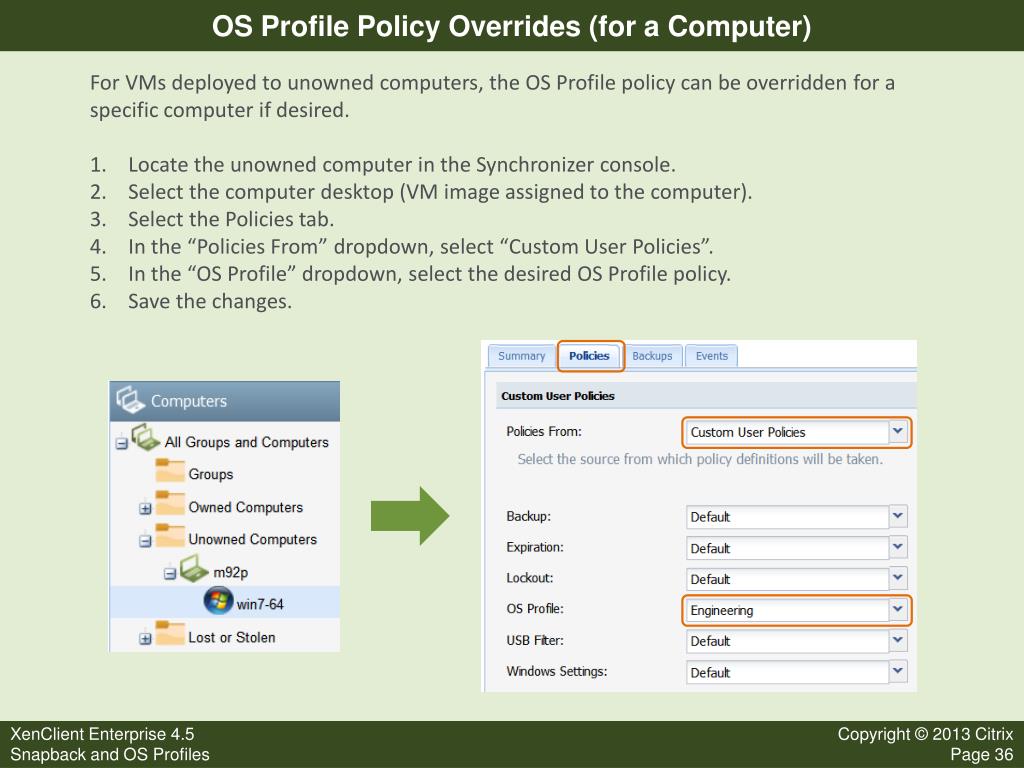Switch to the Policies tab
Viewport: 1024px width, 768px height.
point(589,356)
